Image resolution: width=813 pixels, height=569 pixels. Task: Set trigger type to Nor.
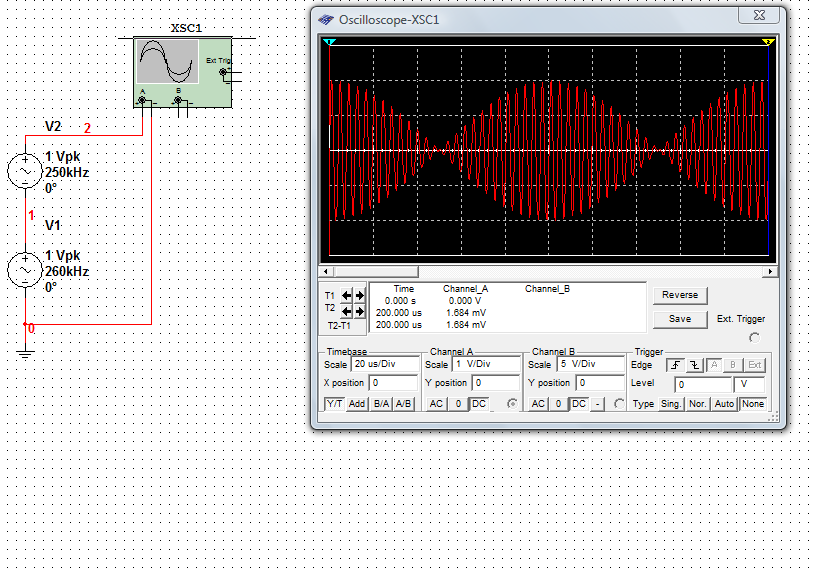pos(697,404)
